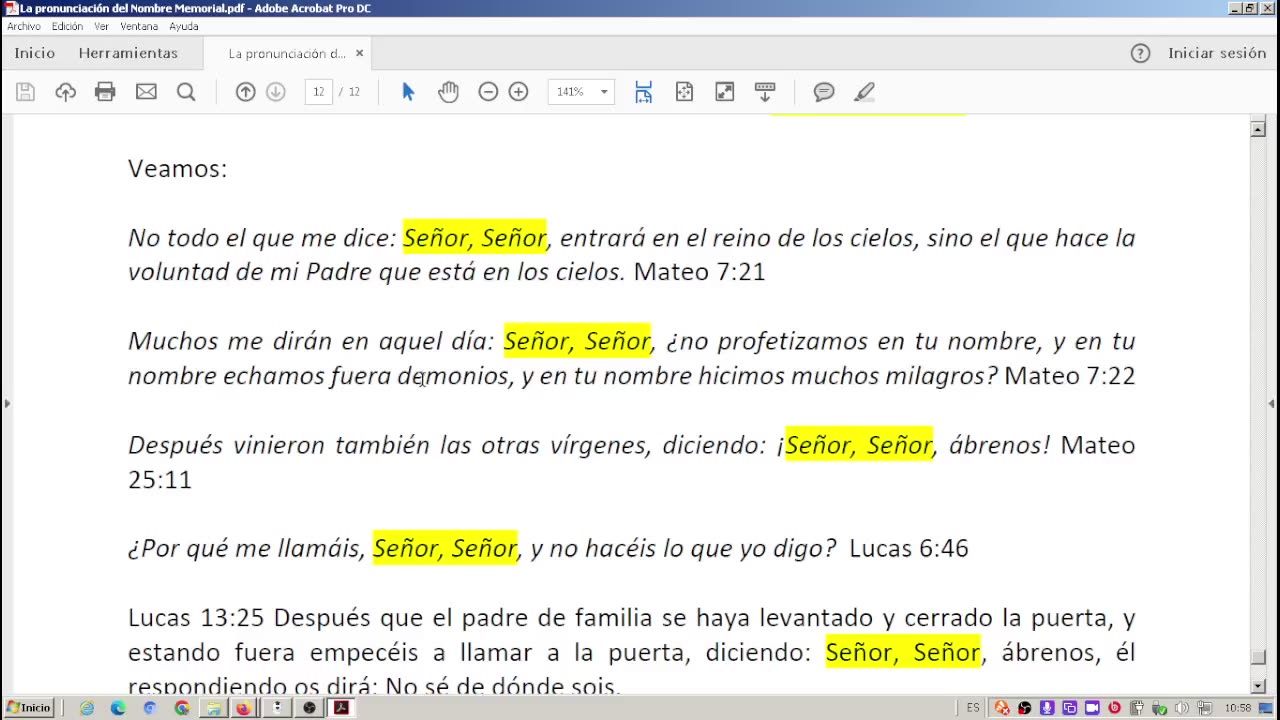Click the highlighted 'Señor, Señor' in Mateo 7:21 verse
Image resolution: width=1280 pixels, height=720 pixels.
[474, 238]
